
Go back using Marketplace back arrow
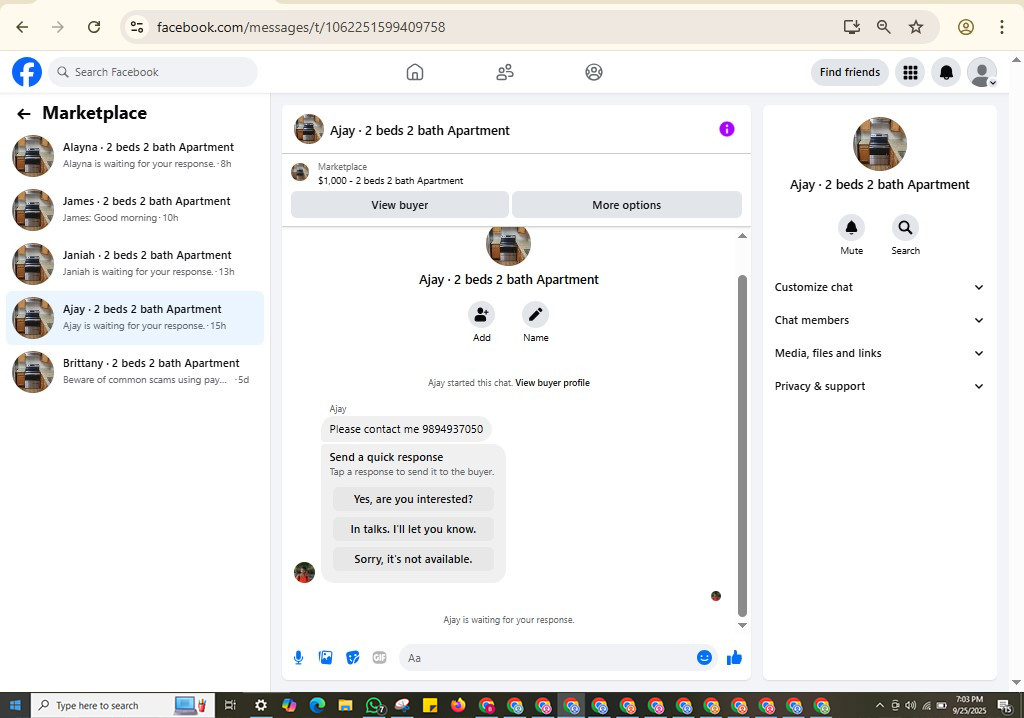pyautogui.click(x=24, y=114)
